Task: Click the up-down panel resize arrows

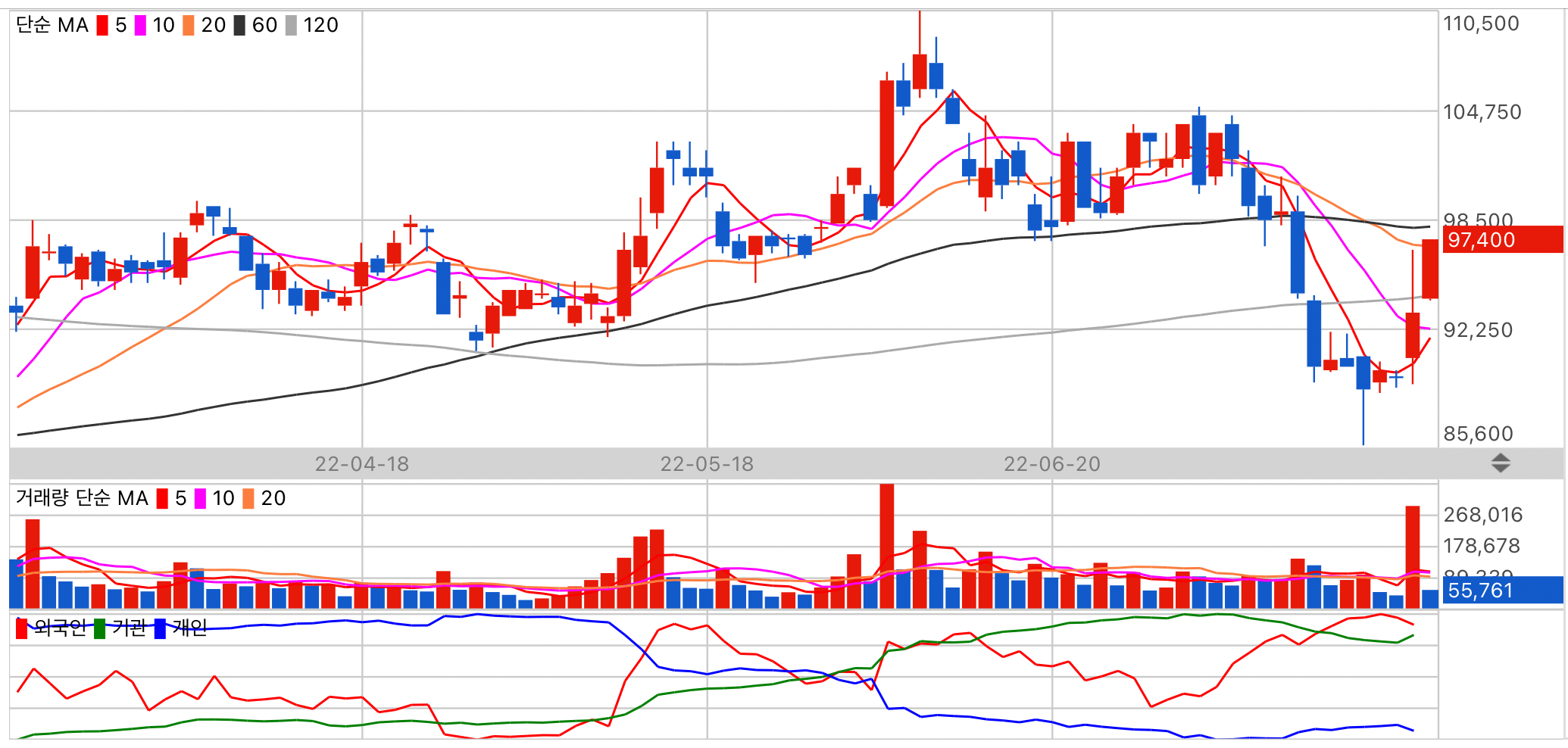Action: click(1501, 463)
